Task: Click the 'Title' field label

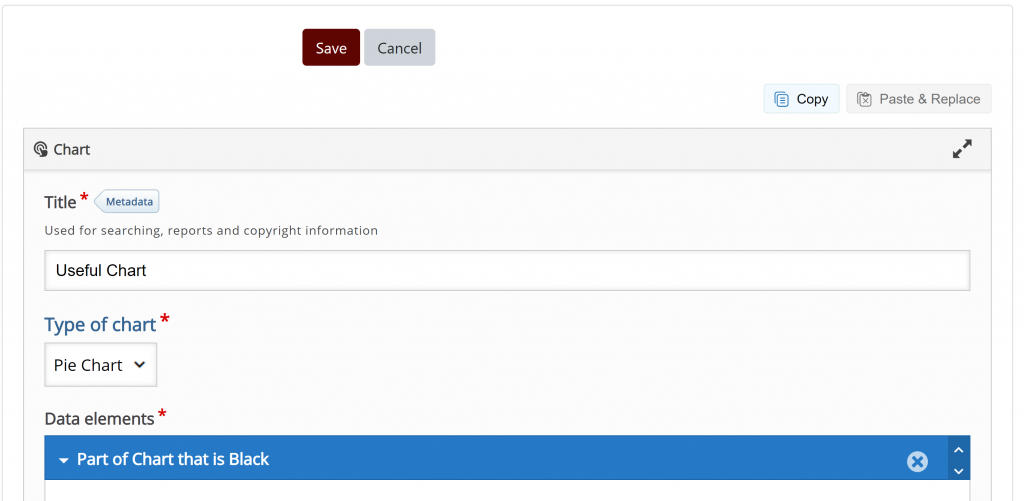Action: pos(60,202)
